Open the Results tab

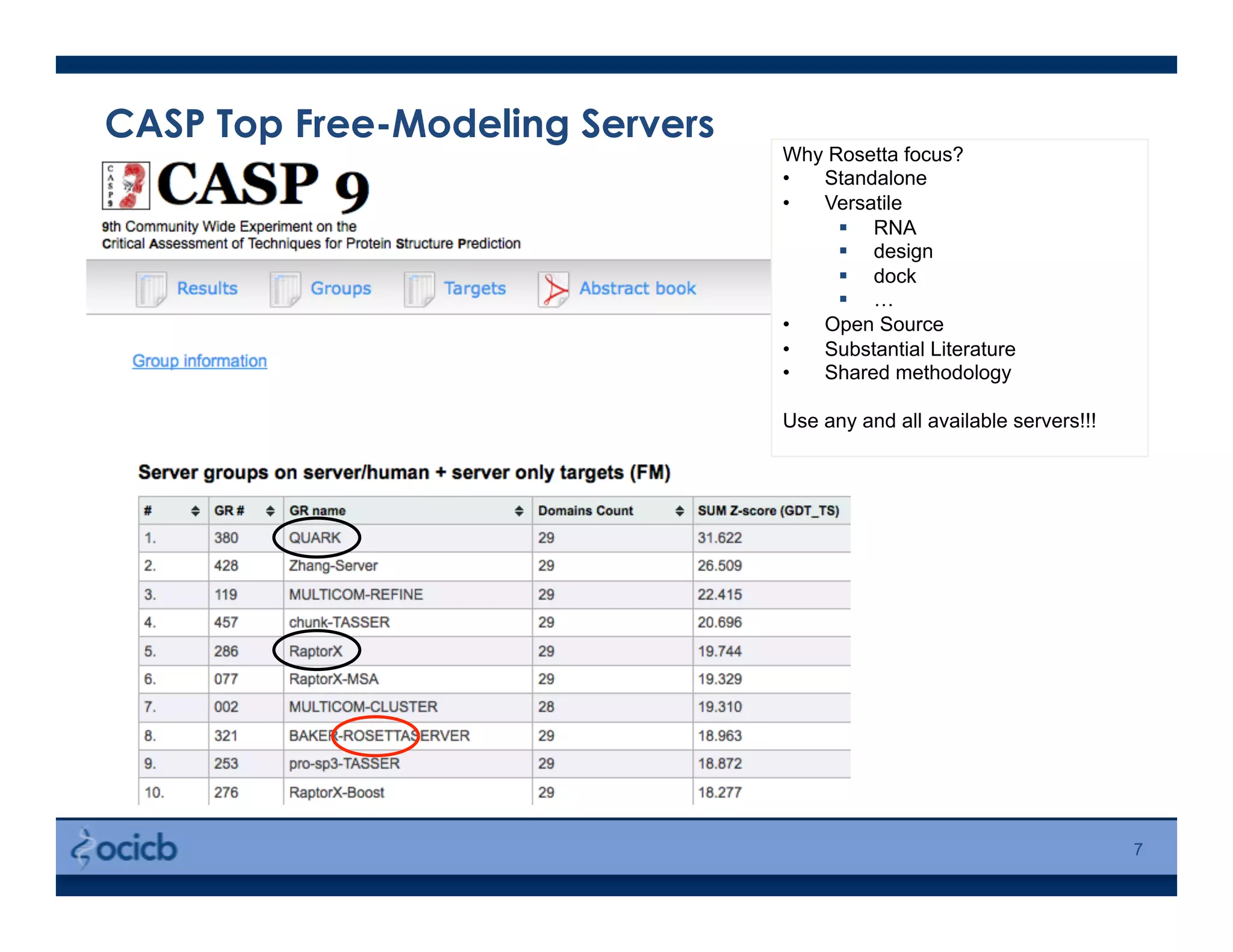207,288
